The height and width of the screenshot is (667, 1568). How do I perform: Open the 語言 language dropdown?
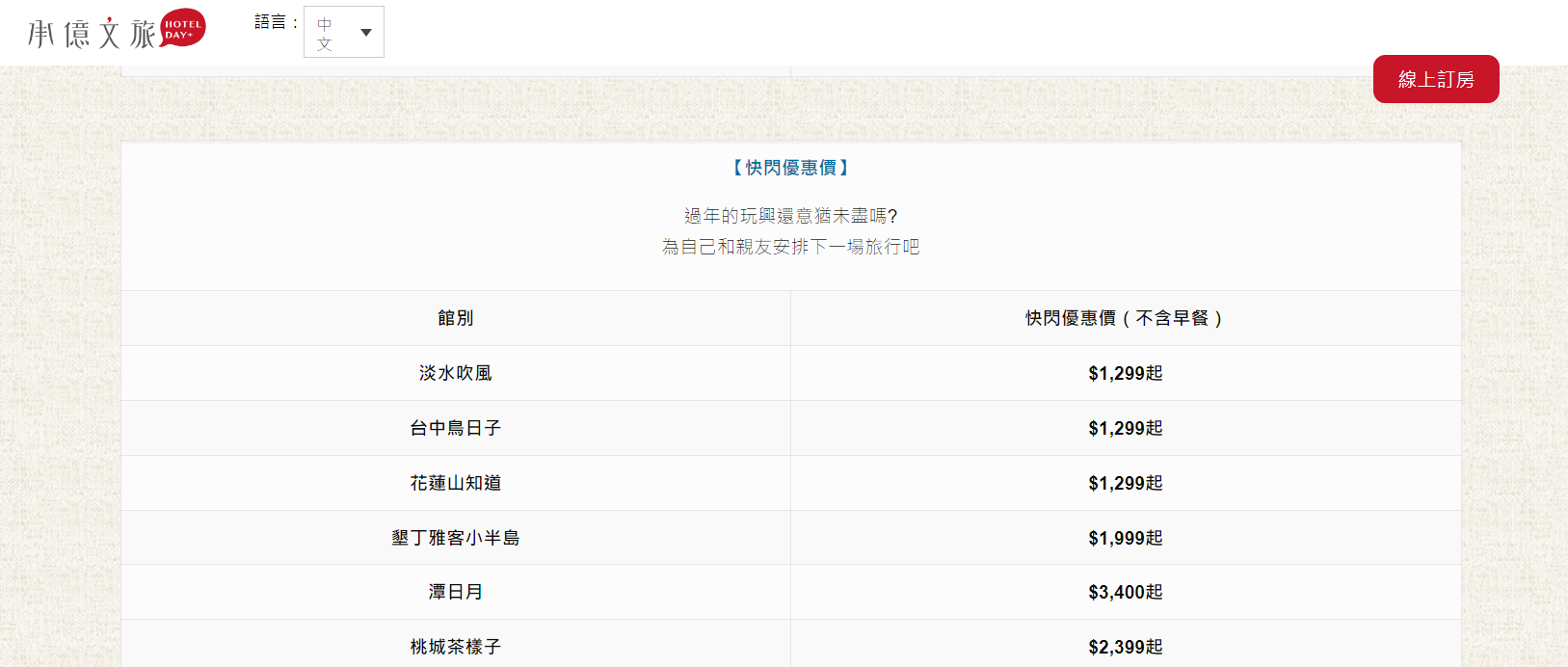point(343,32)
